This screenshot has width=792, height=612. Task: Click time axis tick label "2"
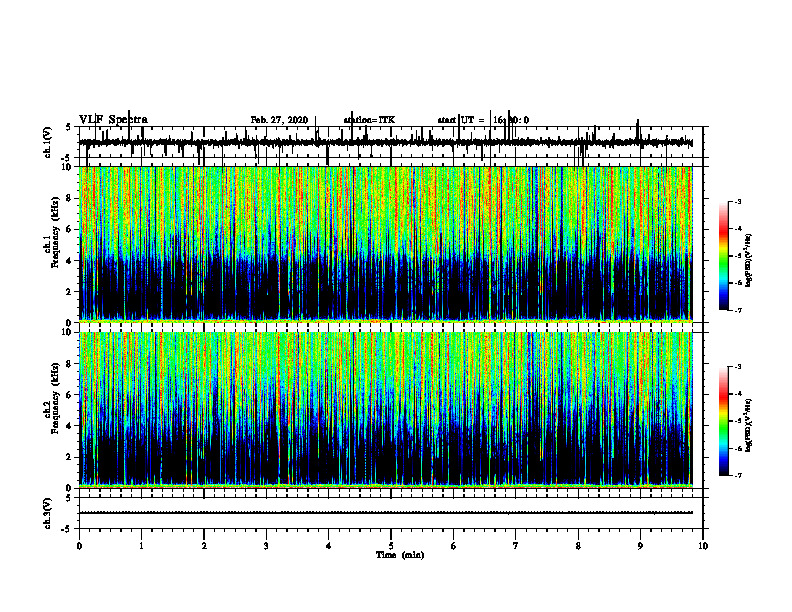click(204, 546)
